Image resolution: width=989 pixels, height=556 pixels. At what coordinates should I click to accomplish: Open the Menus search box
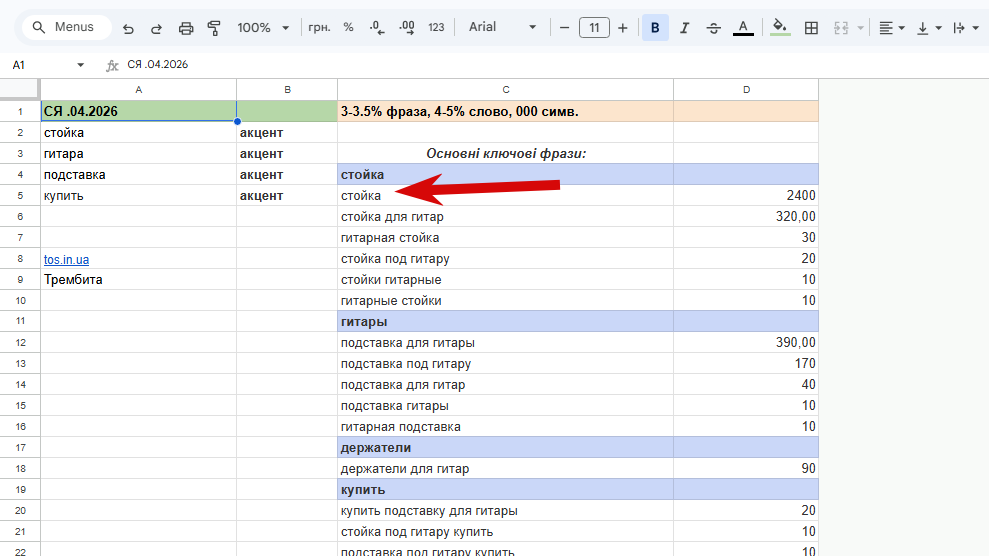click(66, 27)
